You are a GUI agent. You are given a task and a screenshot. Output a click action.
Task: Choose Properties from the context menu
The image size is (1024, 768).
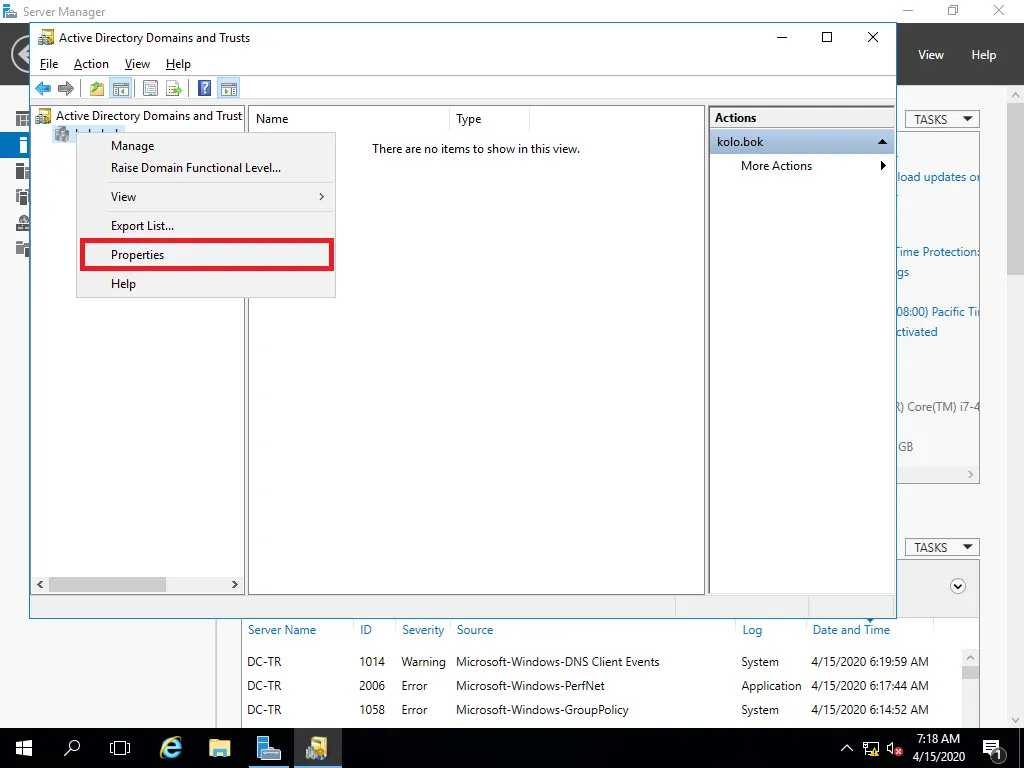[206, 255]
